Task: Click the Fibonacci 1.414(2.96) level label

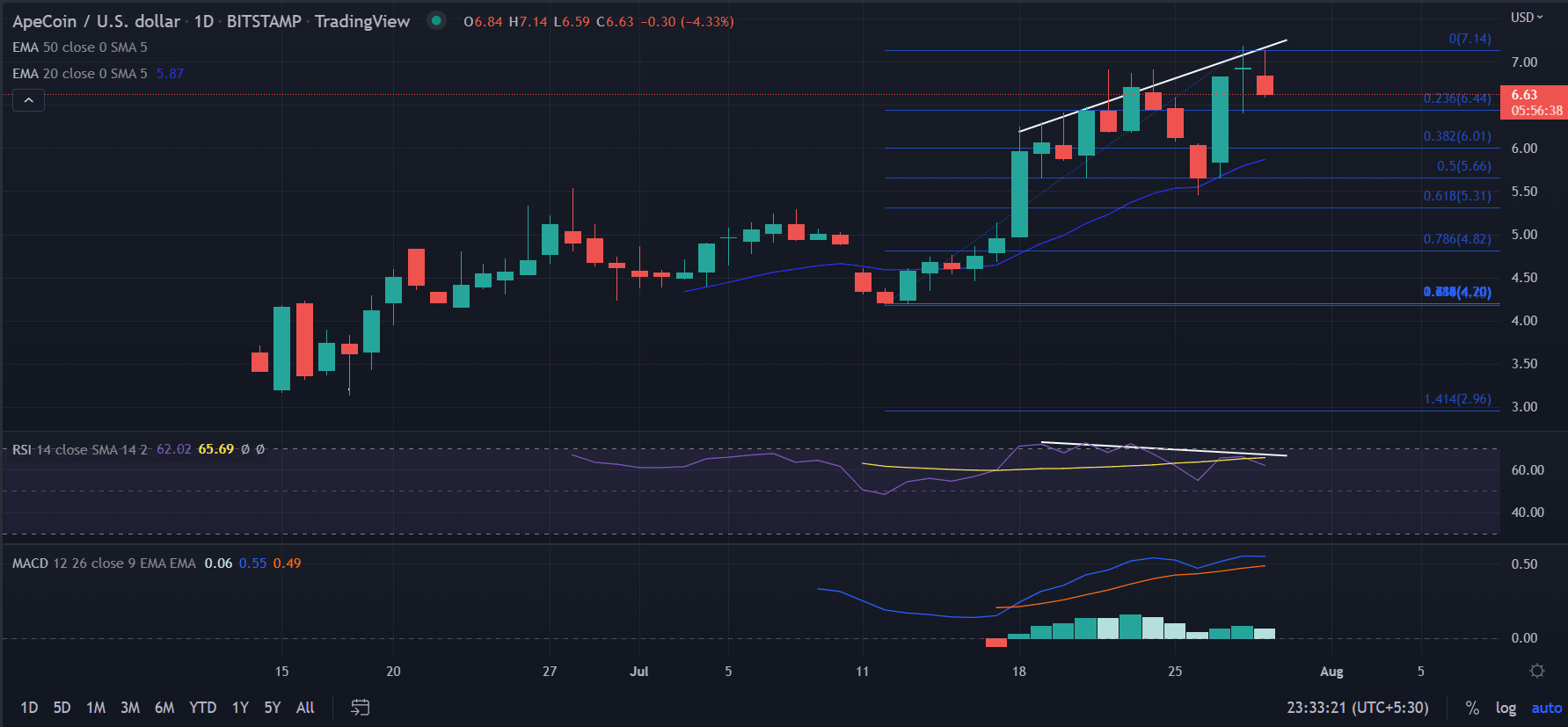Action: pos(1457,399)
